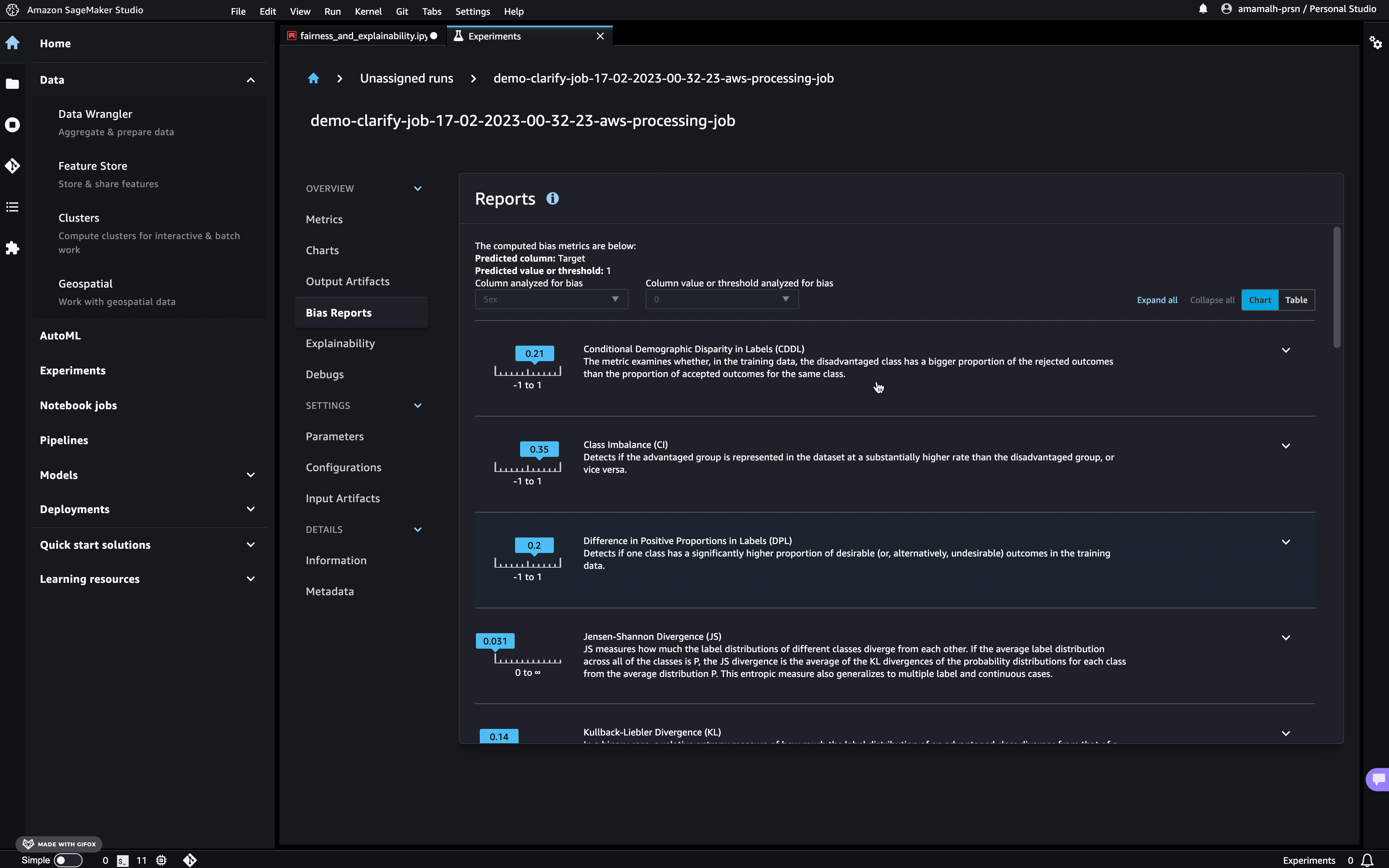Click the Git icon in the status bar
1389x868 pixels.
click(190, 860)
